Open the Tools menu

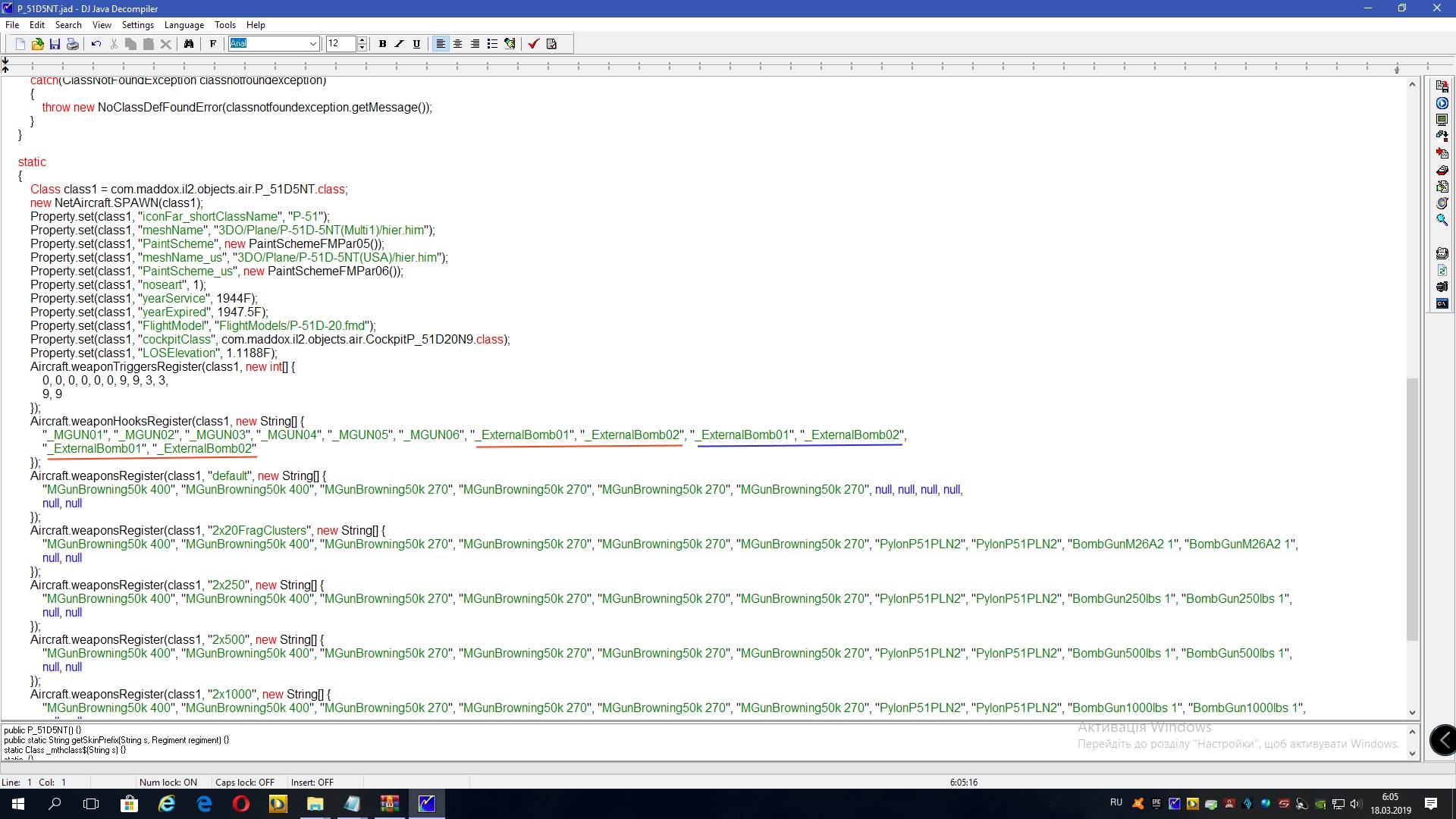[224, 25]
